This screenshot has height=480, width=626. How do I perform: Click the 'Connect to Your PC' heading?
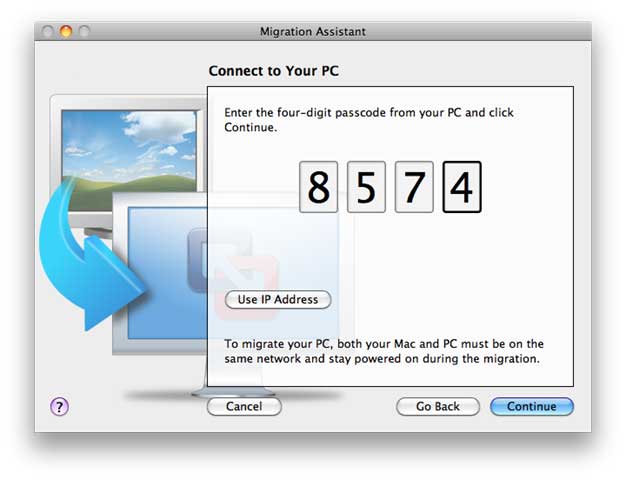tap(273, 71)
